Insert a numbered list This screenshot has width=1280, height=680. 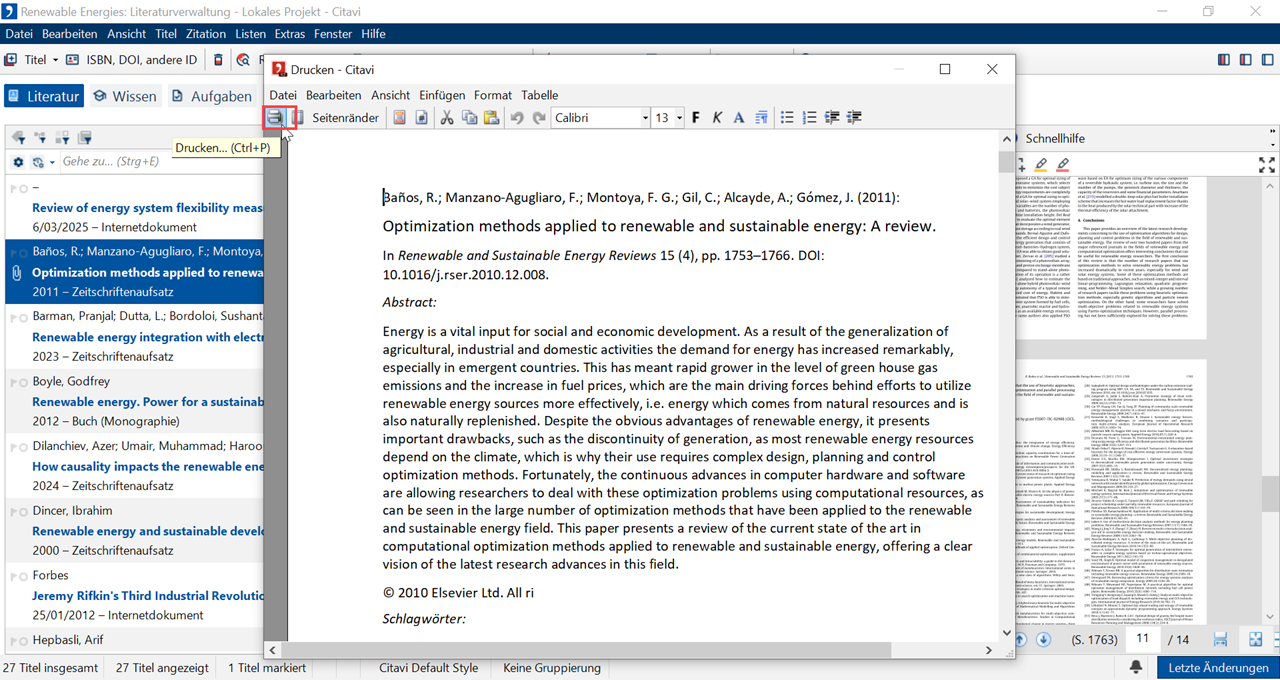(809, 118)
